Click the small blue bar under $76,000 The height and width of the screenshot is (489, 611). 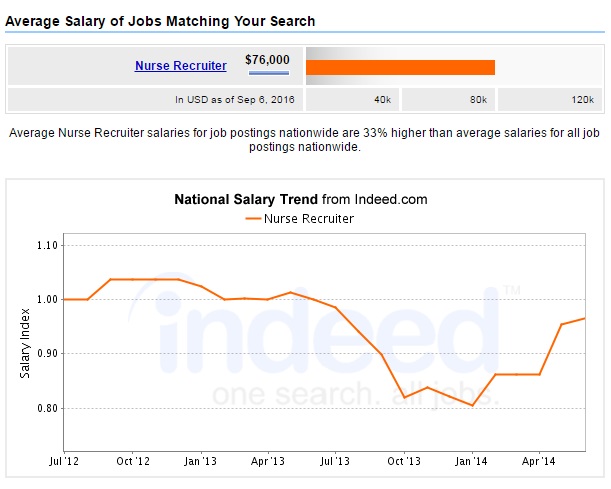268,72
